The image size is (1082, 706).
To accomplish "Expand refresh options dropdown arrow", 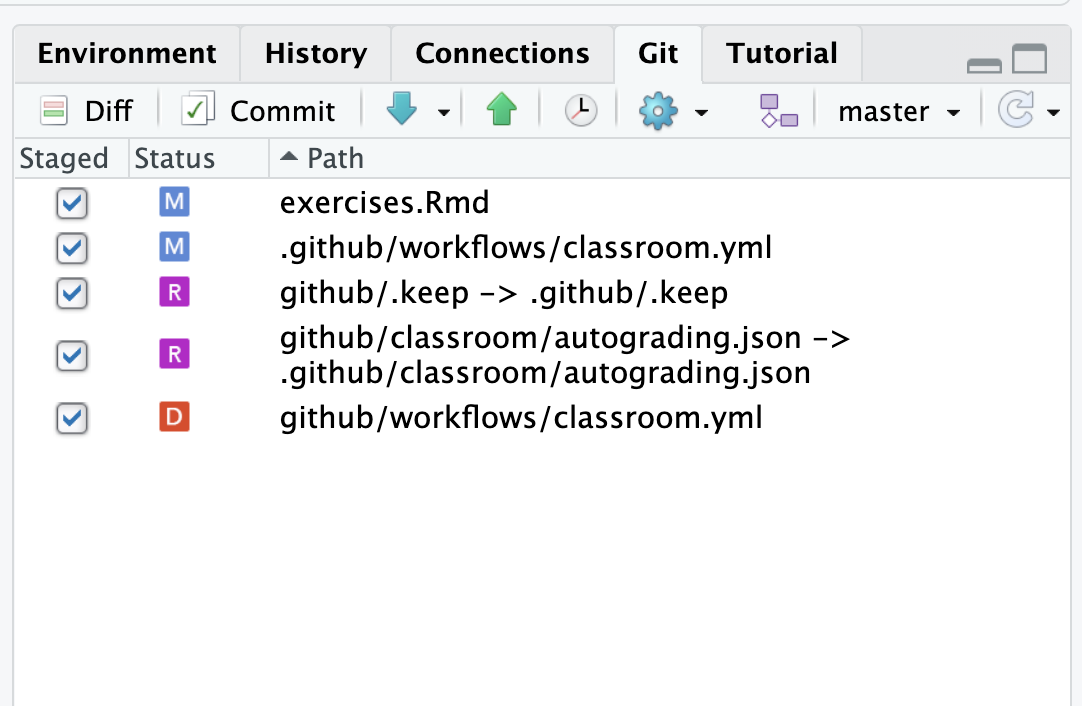I will tap(1053, 112).
